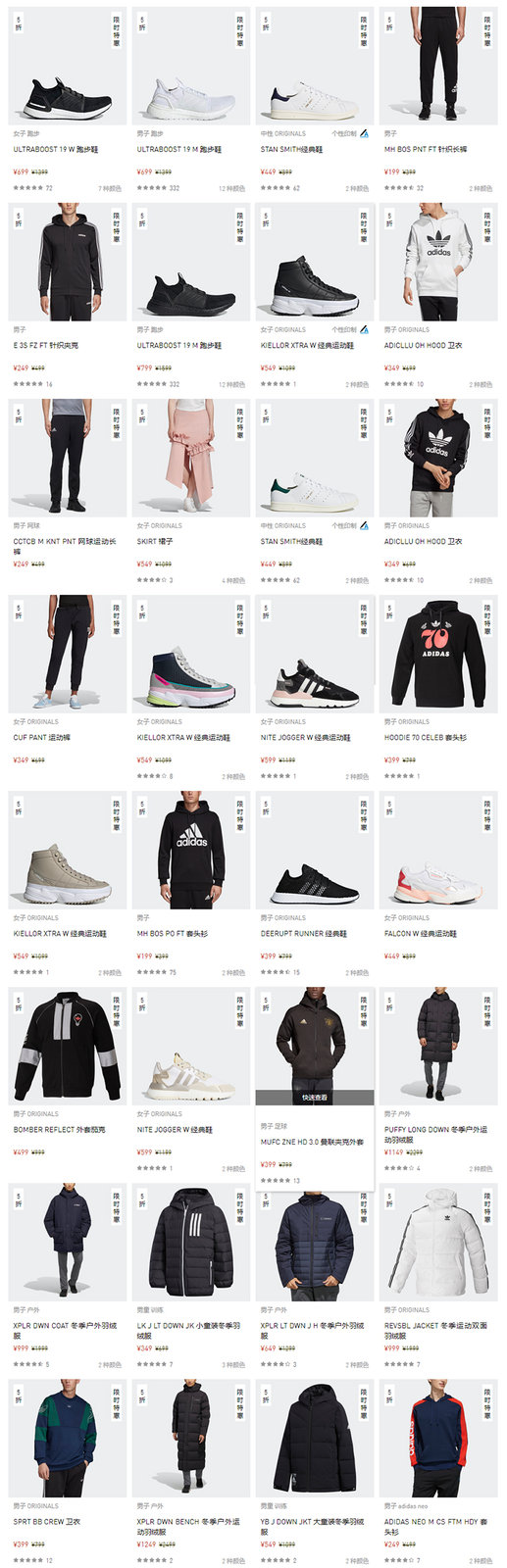Open the PUFFY LONG DOWN title link
Screen dimensions: 507x1568
[x=435, y=1135]
